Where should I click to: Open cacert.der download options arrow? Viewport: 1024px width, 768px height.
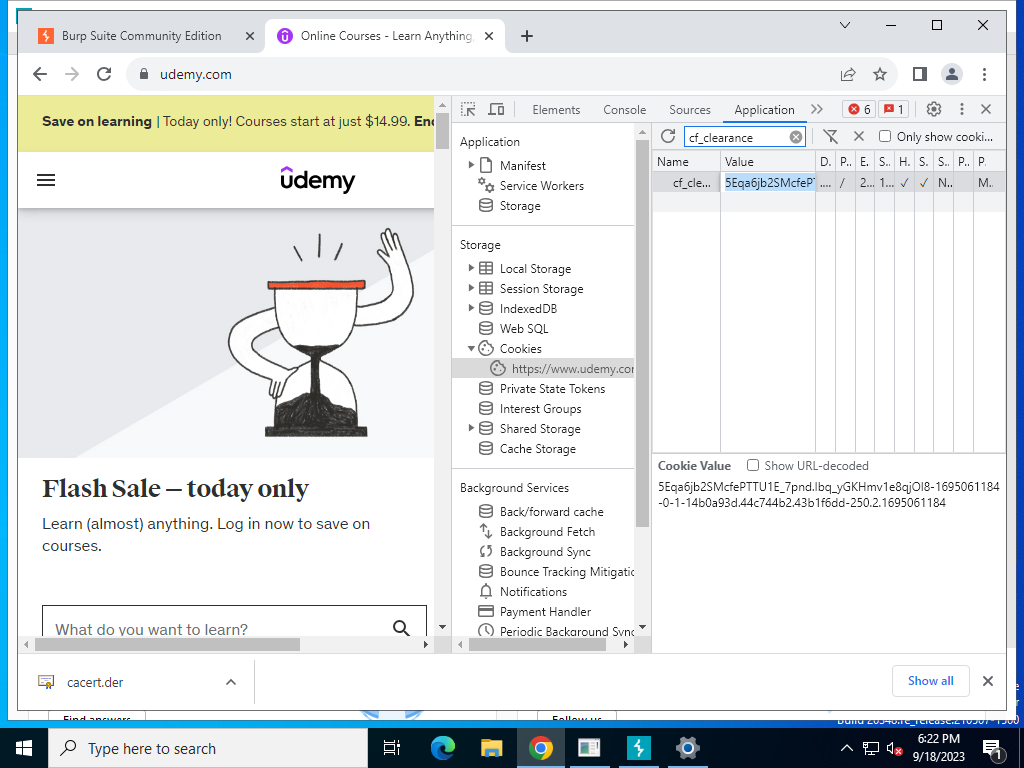tap(231, 682)
